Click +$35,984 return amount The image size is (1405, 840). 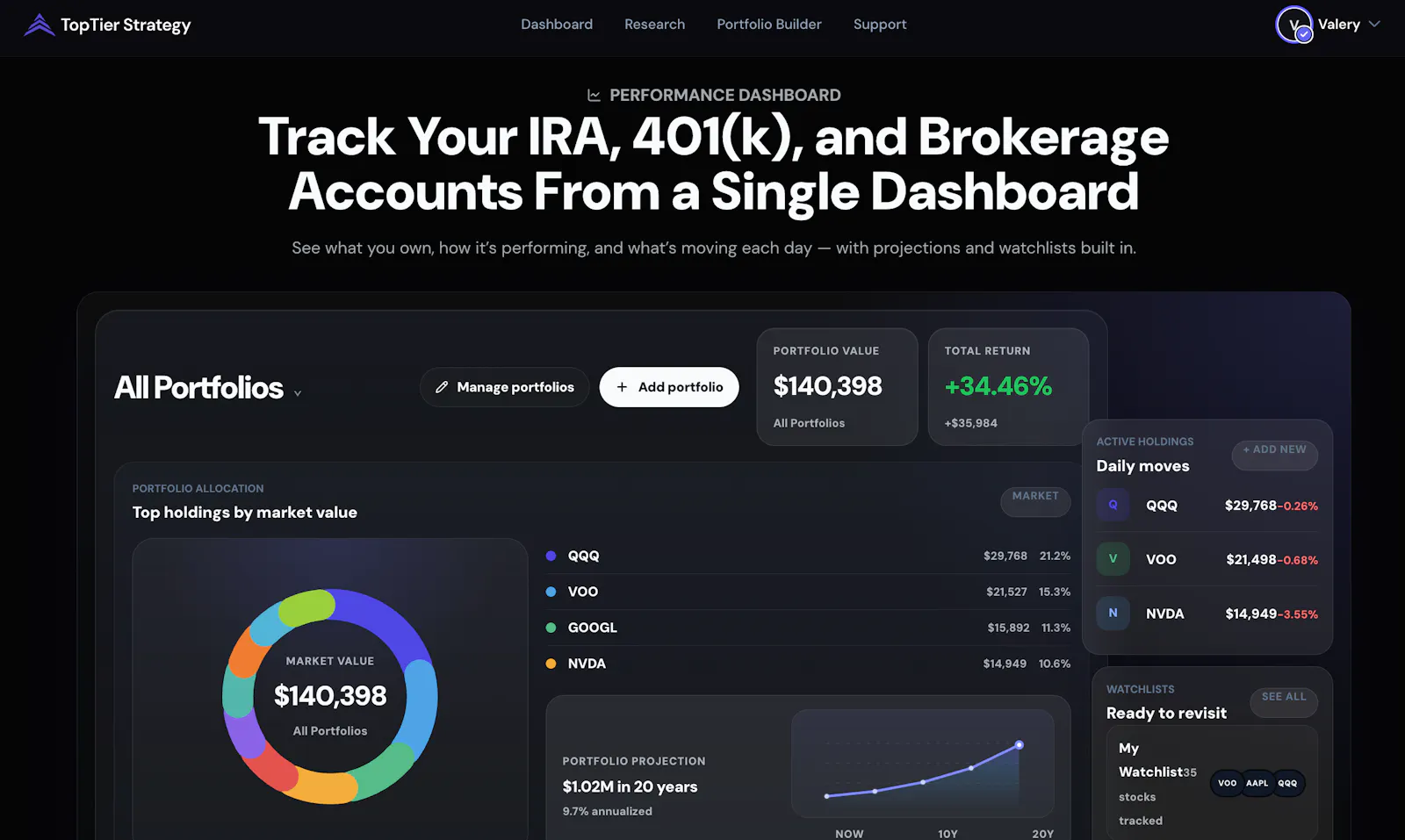coord(971,423)
